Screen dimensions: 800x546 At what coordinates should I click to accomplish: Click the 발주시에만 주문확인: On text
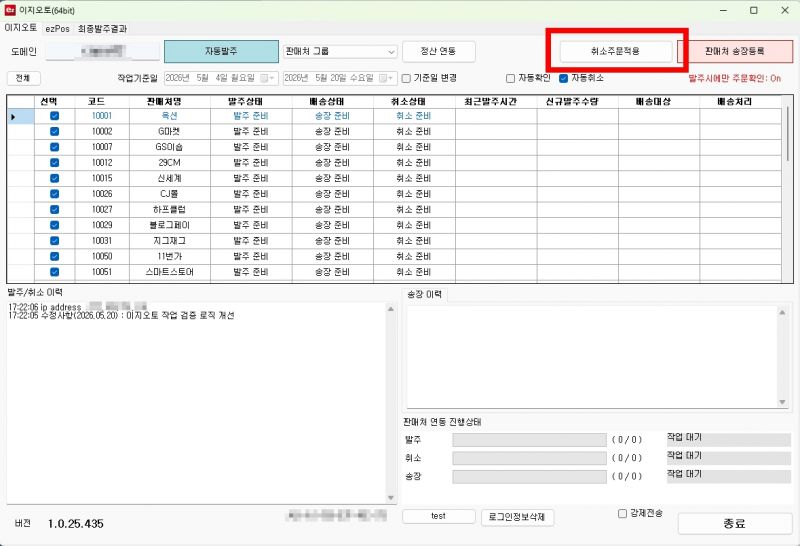pos(735,78)
